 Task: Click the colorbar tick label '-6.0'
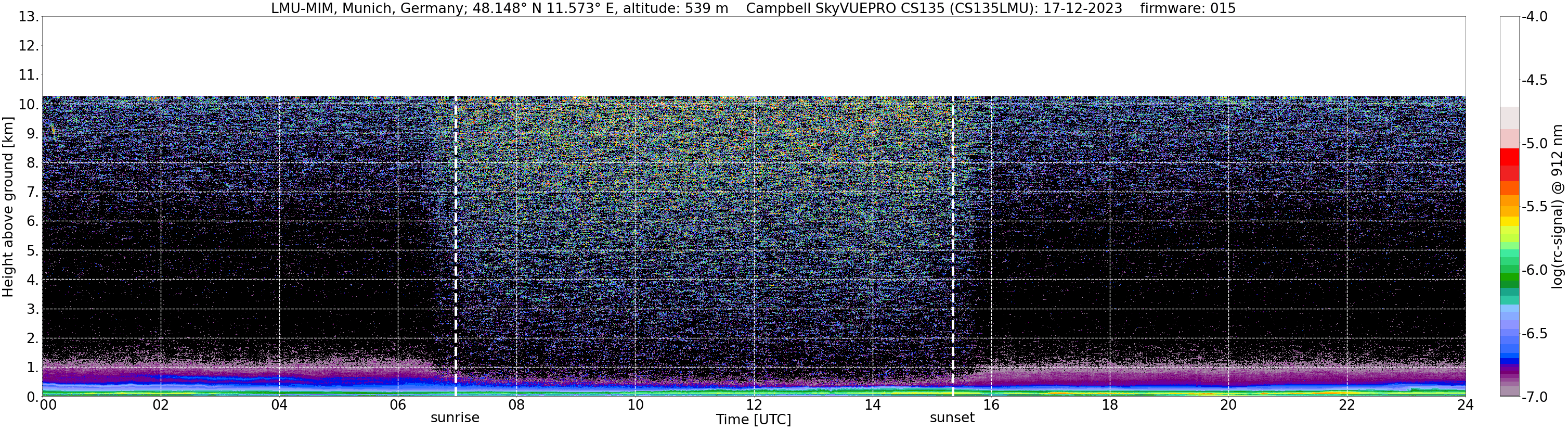[x=1535, y=270]
